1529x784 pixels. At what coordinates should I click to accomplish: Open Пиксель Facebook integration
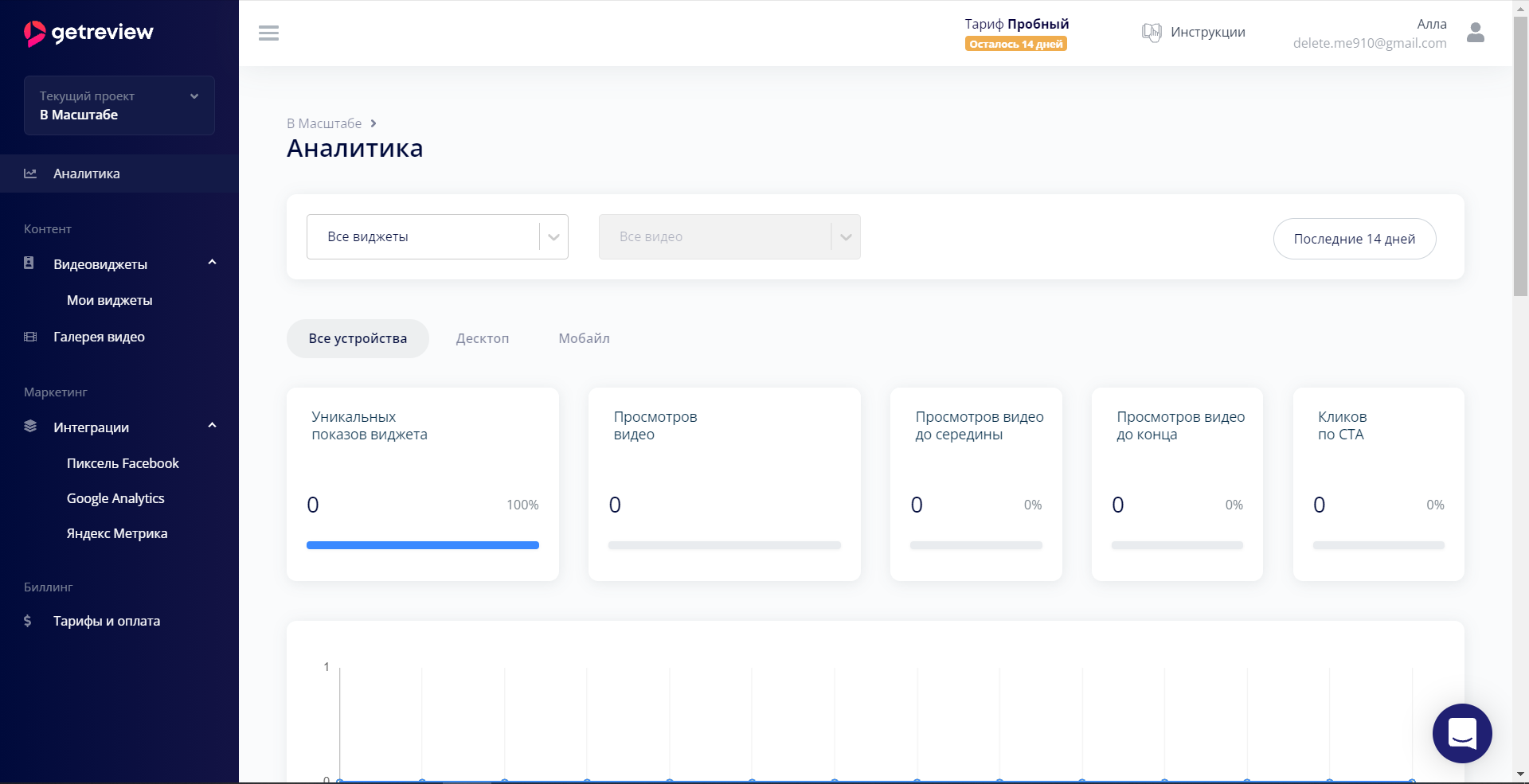click(x=123, y=463)
